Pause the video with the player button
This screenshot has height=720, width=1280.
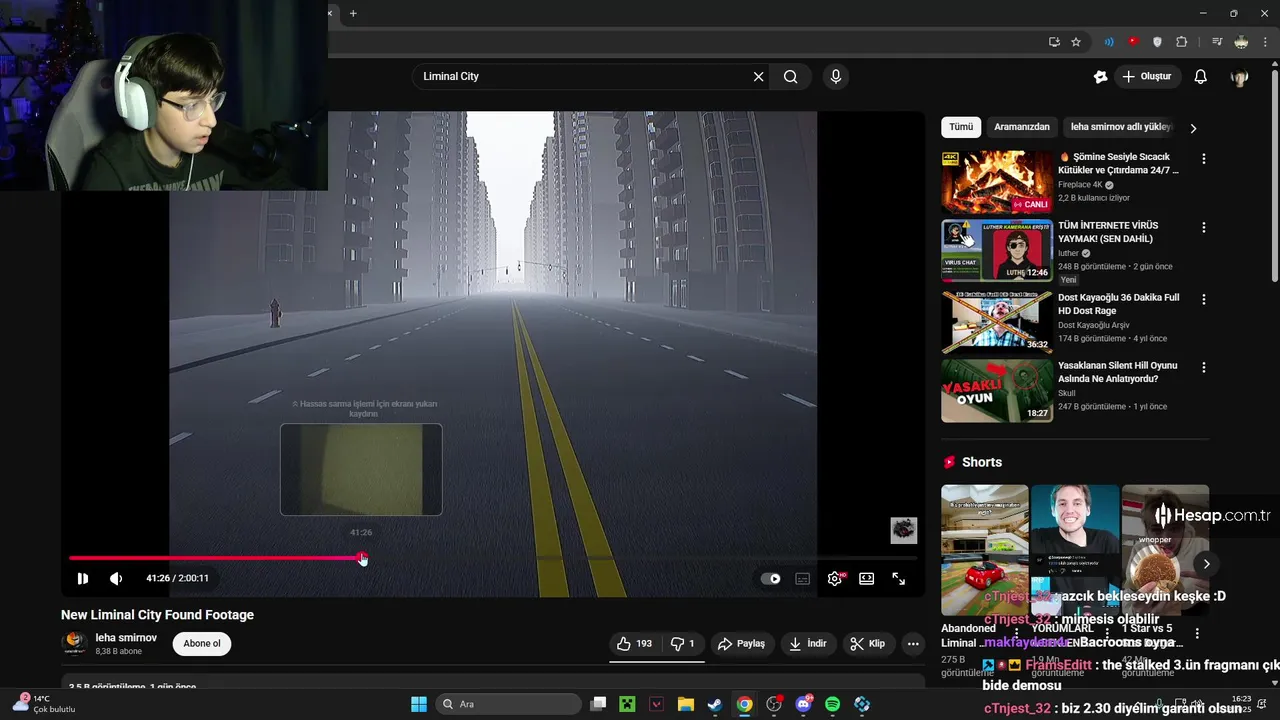[x=83, y=578]
